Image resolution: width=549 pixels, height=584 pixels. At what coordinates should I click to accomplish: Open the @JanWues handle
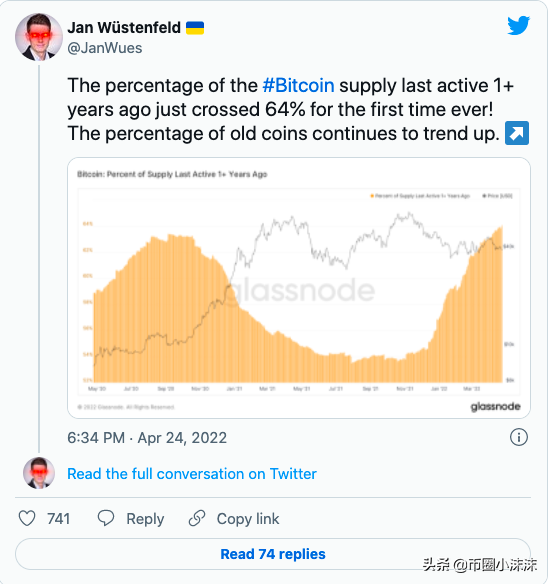click(105, 48)
